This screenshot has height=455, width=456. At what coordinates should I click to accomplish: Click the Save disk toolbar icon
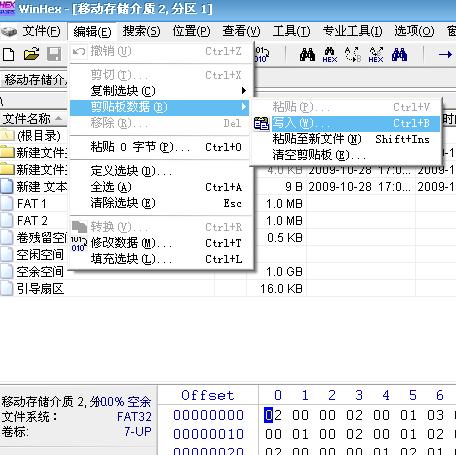[x=54, y=54]
